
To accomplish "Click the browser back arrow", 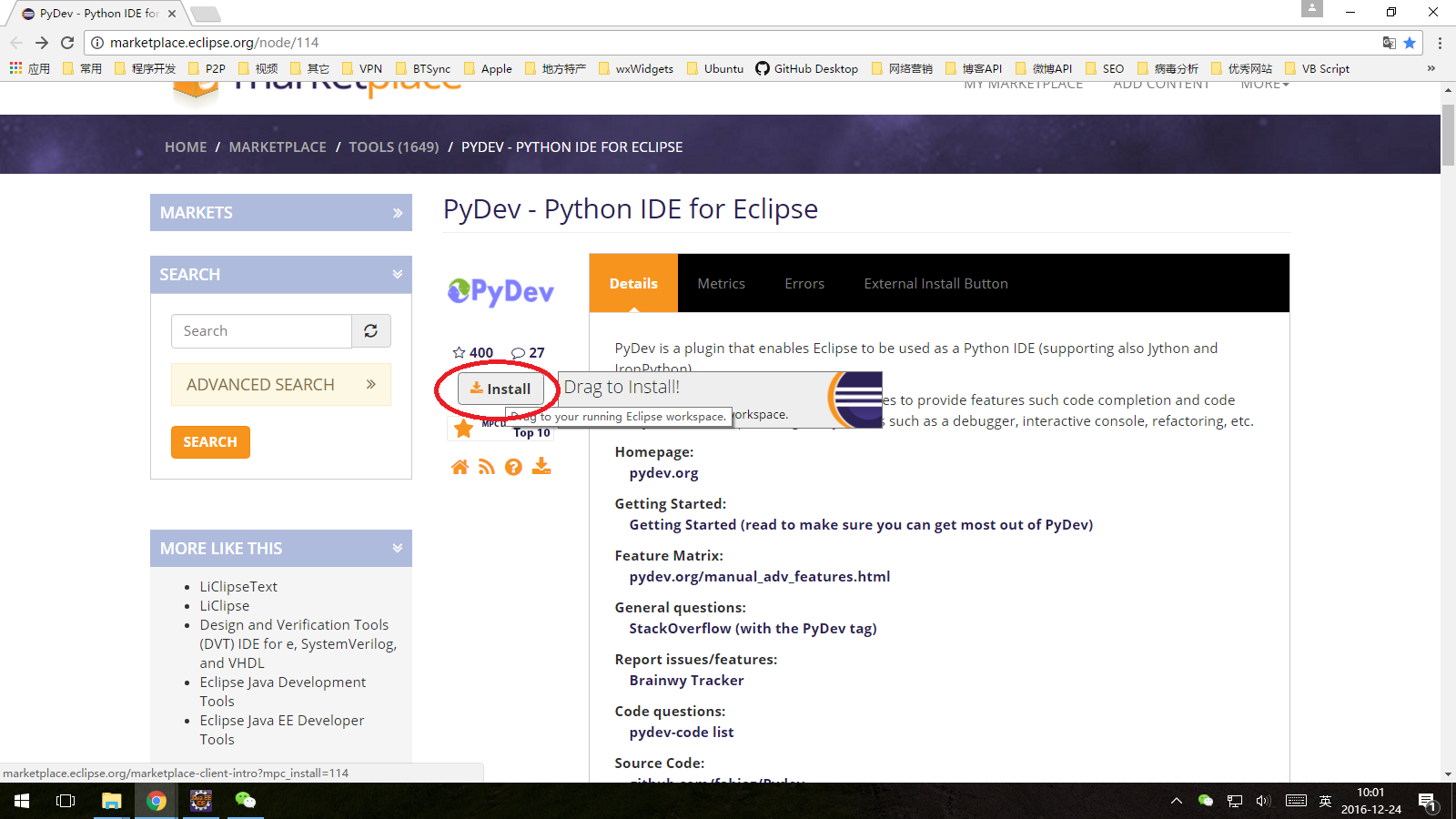I will [x=16, y=43].
